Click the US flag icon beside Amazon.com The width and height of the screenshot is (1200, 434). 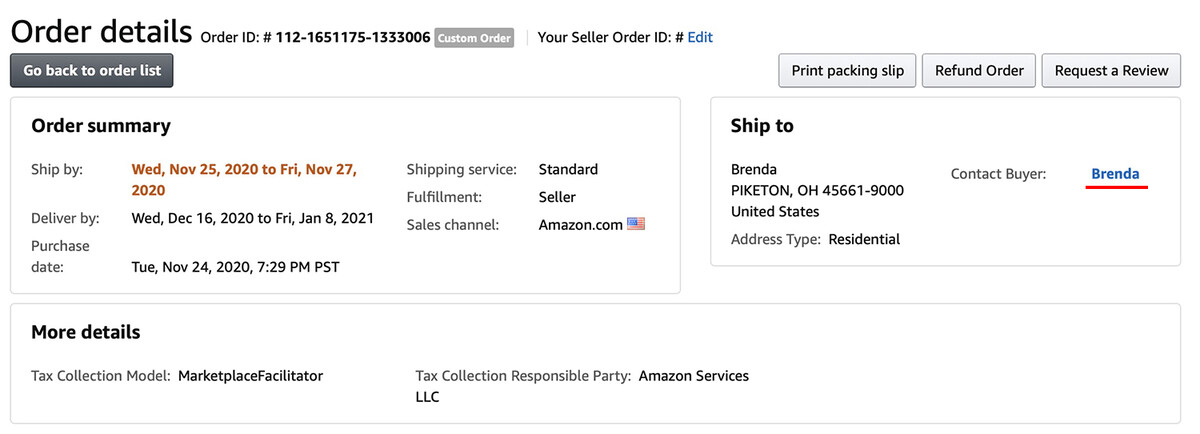pyautogui.click(x=636, y=225)
